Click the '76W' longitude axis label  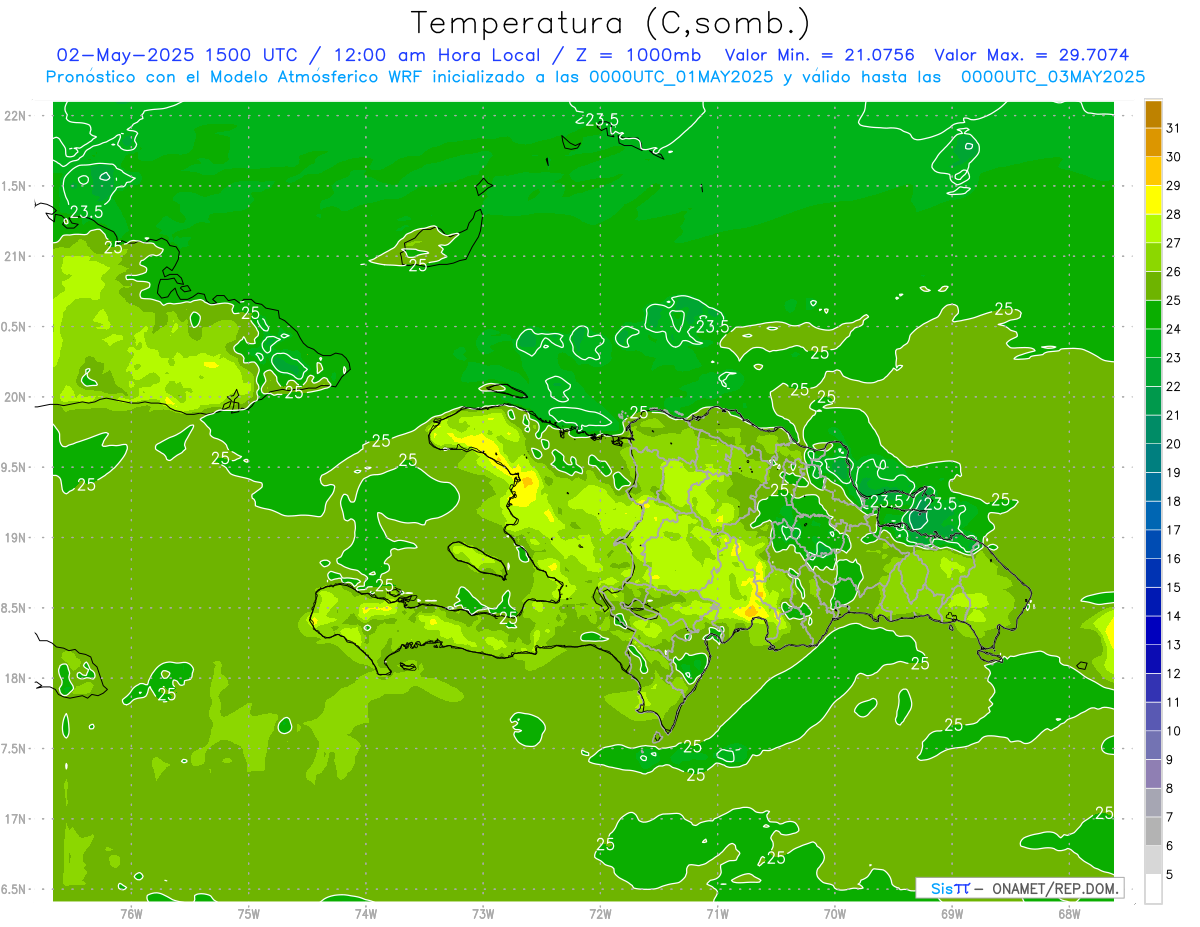(132, 914)
